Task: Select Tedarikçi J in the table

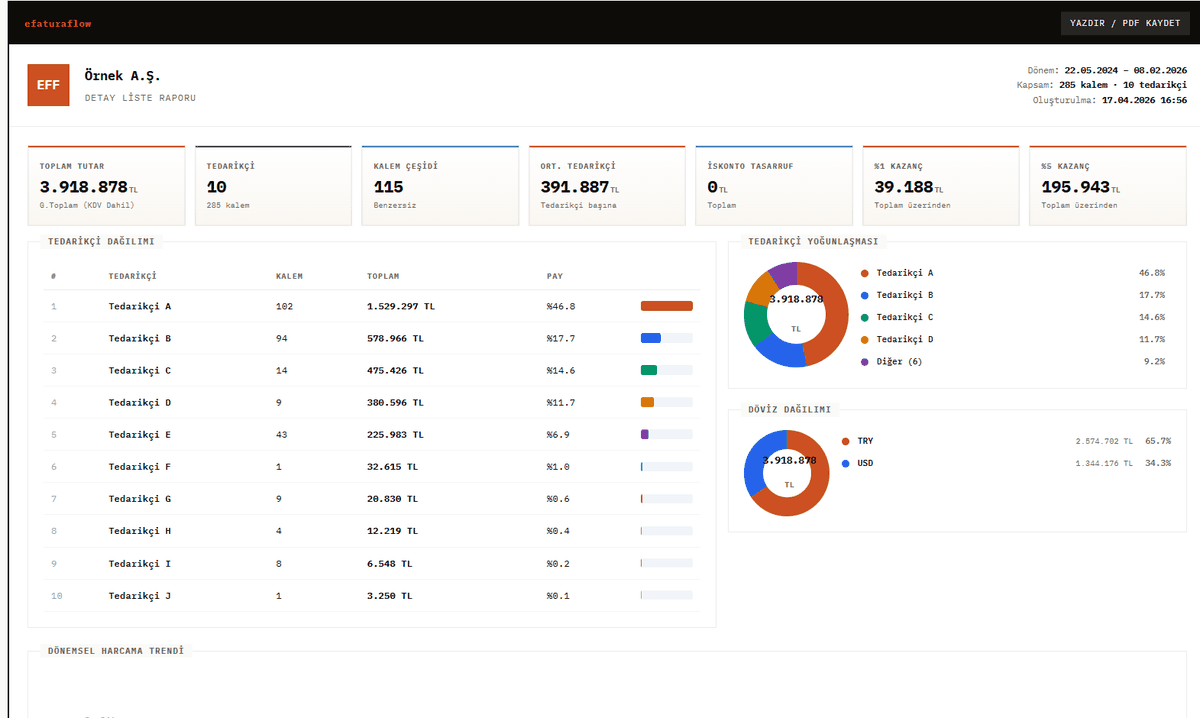Action: tap(140, 596)
